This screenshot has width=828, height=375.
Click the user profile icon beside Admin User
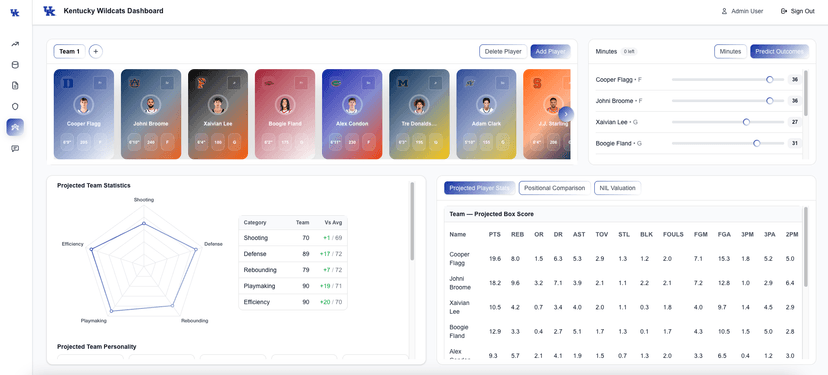(724, 11)
